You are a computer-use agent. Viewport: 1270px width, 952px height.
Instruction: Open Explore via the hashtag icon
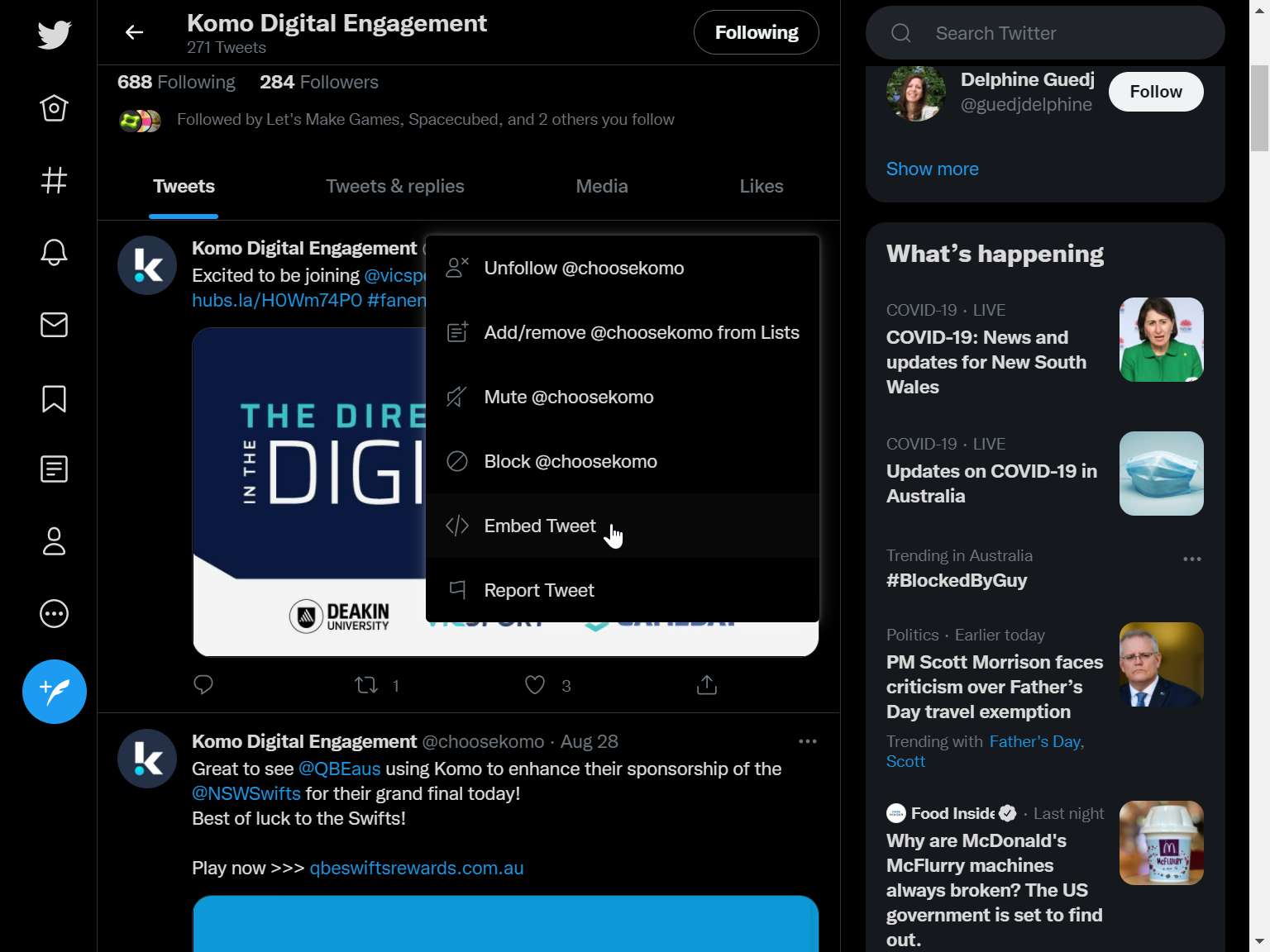[54, 180]
